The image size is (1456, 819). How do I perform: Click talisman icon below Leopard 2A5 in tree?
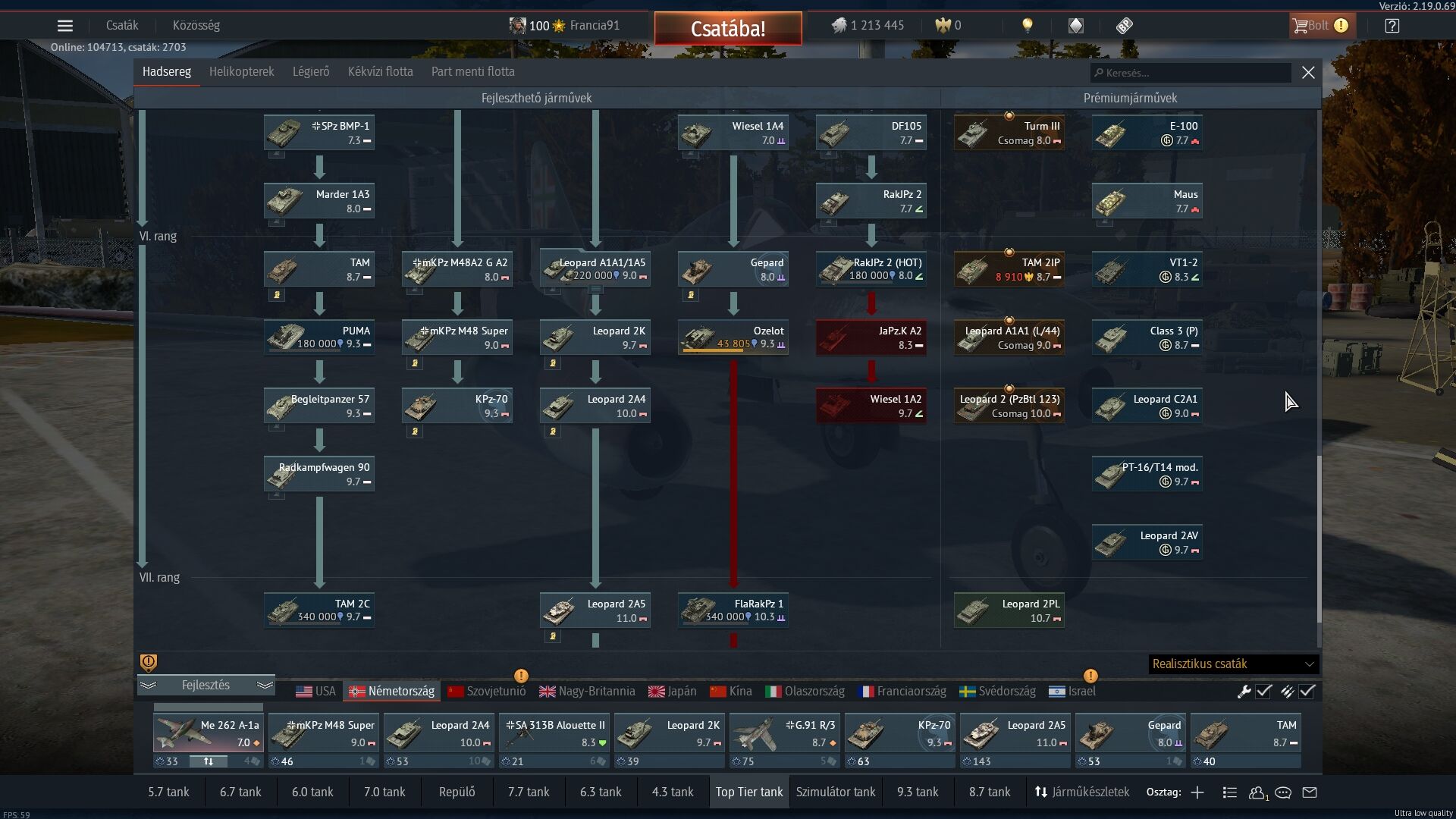click(x=553, y=636)
